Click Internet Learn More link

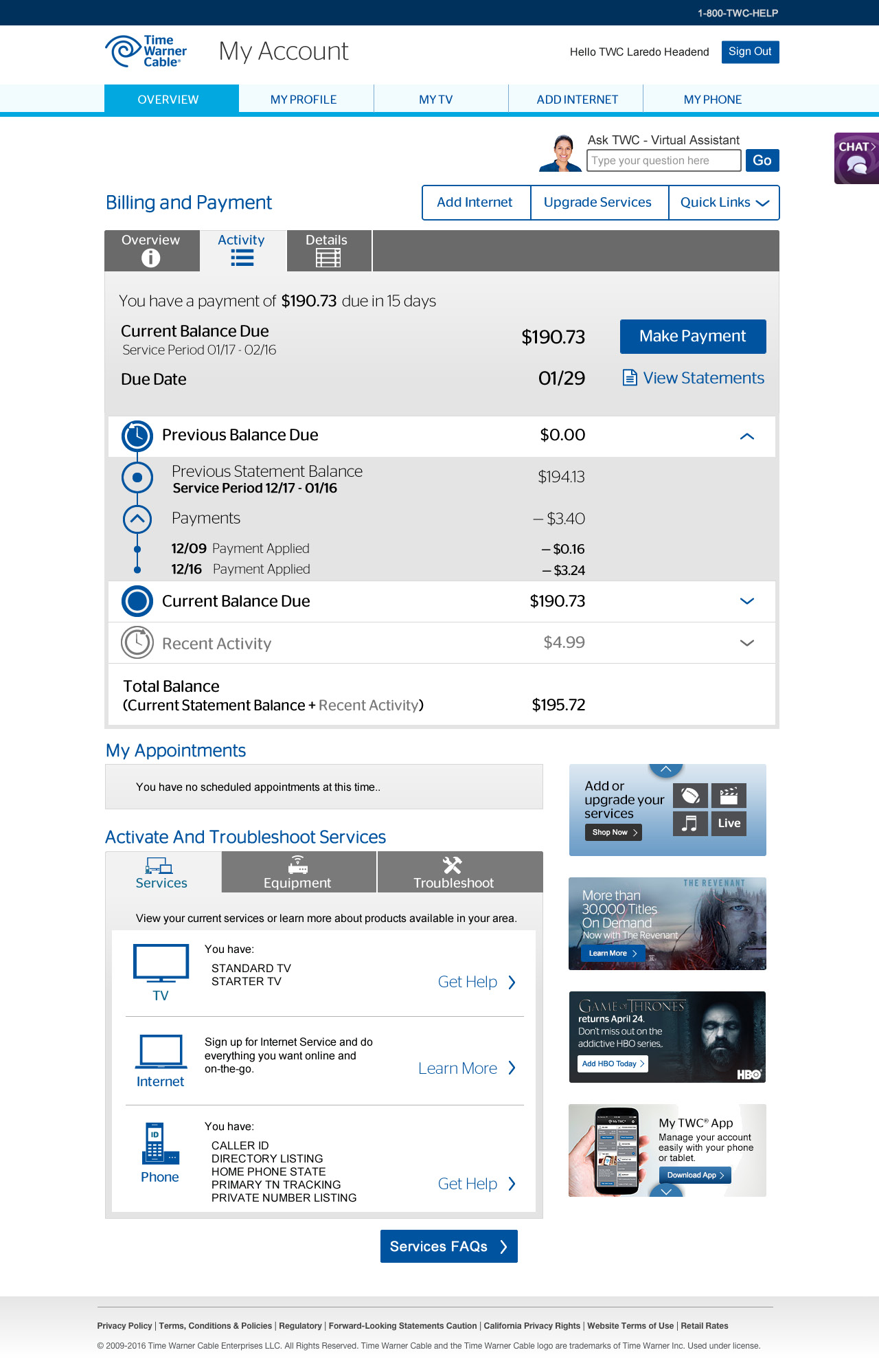[x=458, y=1068]
